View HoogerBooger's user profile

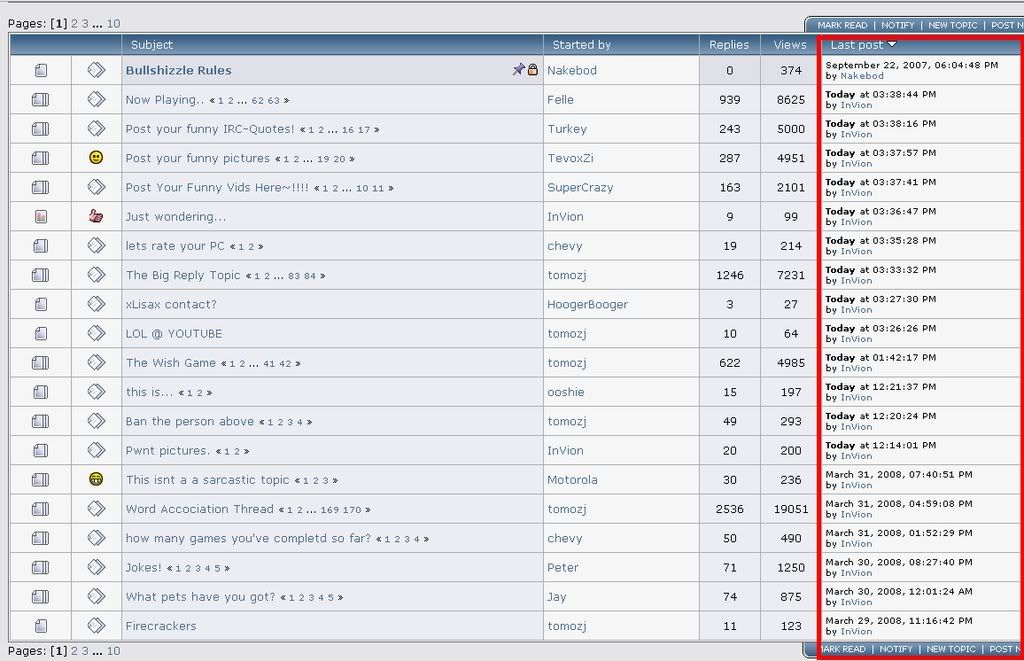pos(587,304)
